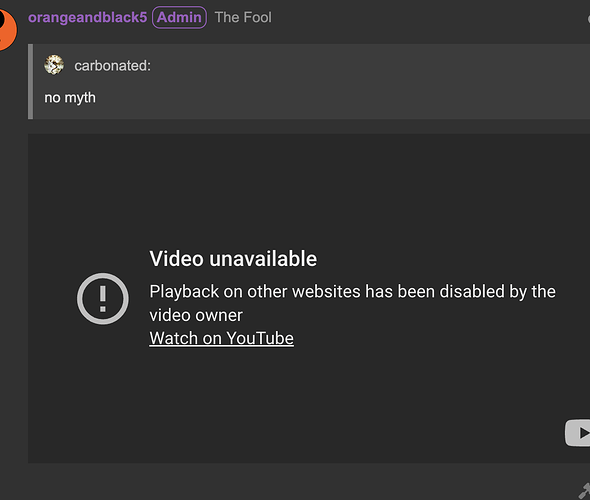
Task: Click the carbonated user avatar in quote
Action: pyautogui.click(x=54, y=65)
